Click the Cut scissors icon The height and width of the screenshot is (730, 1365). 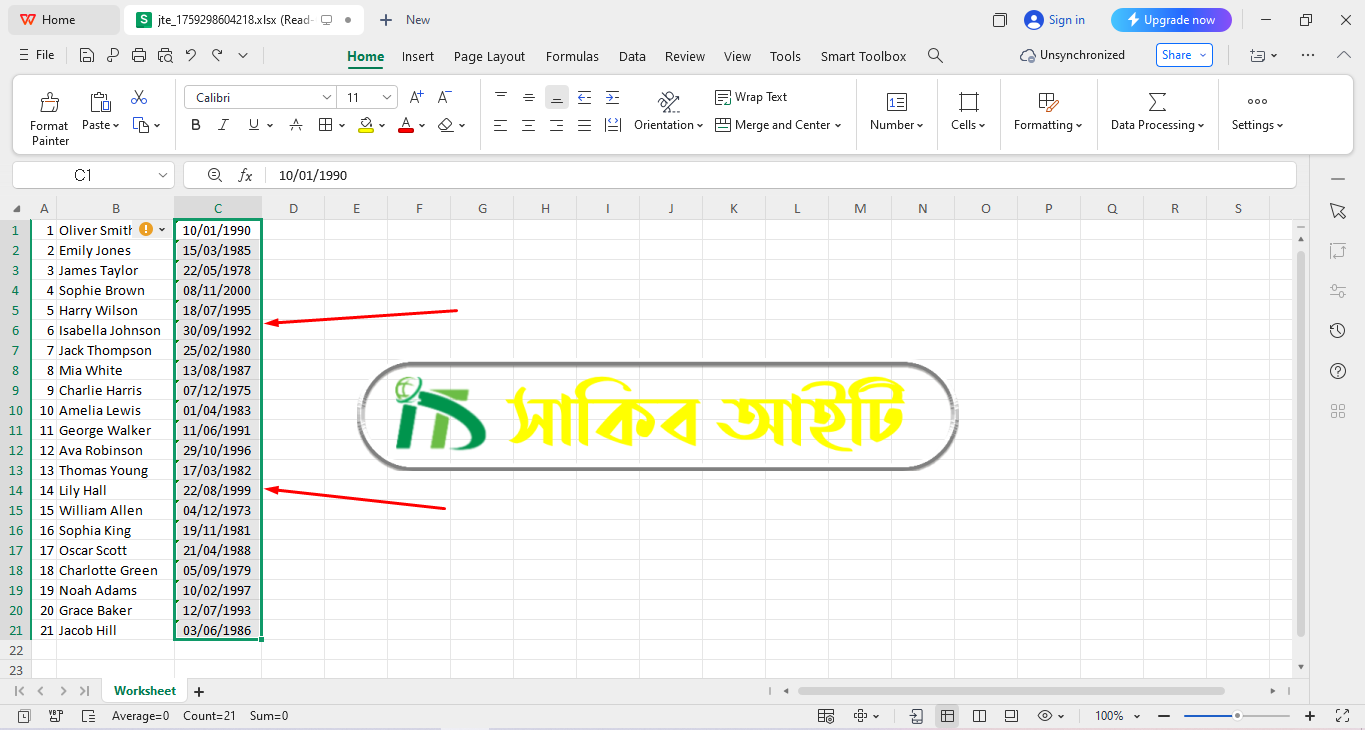139,97
